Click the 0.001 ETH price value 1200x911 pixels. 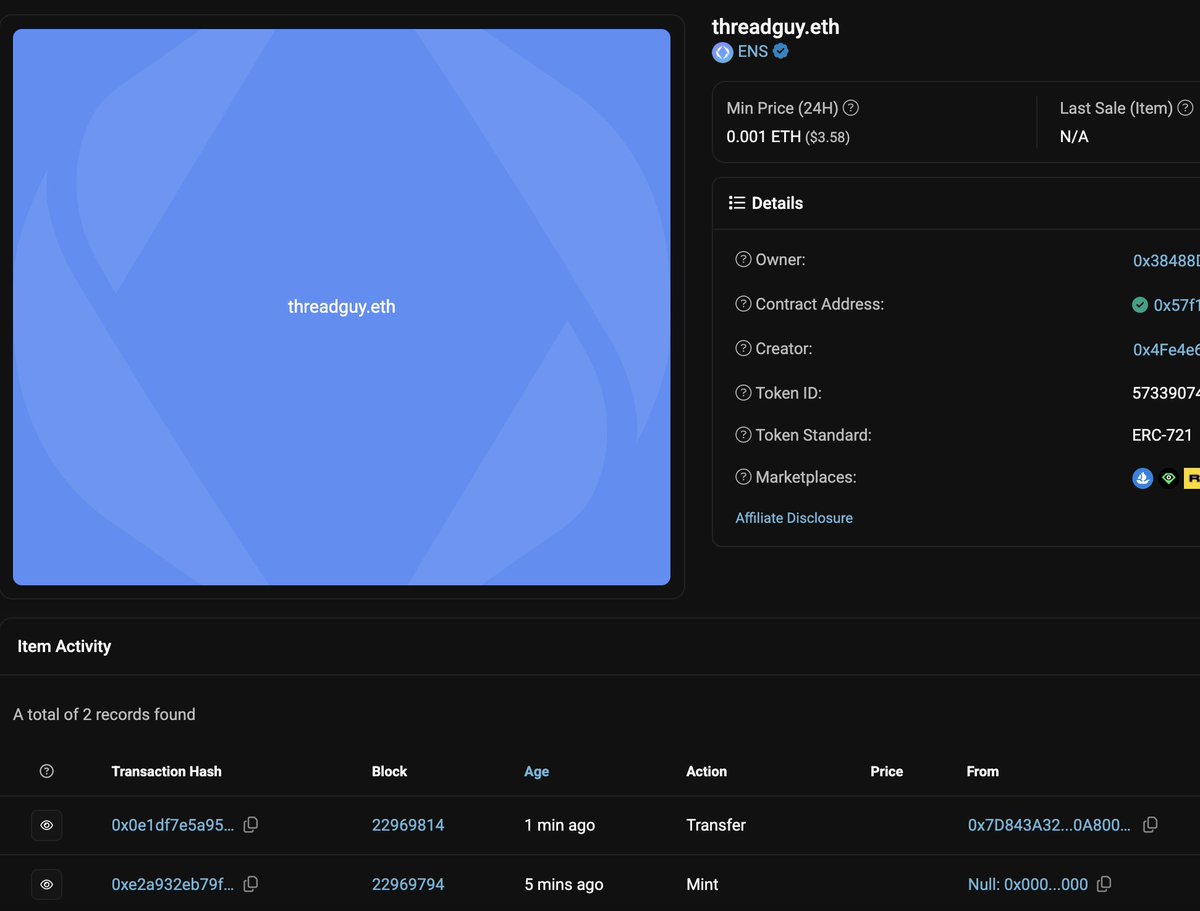tap(764, 136)
